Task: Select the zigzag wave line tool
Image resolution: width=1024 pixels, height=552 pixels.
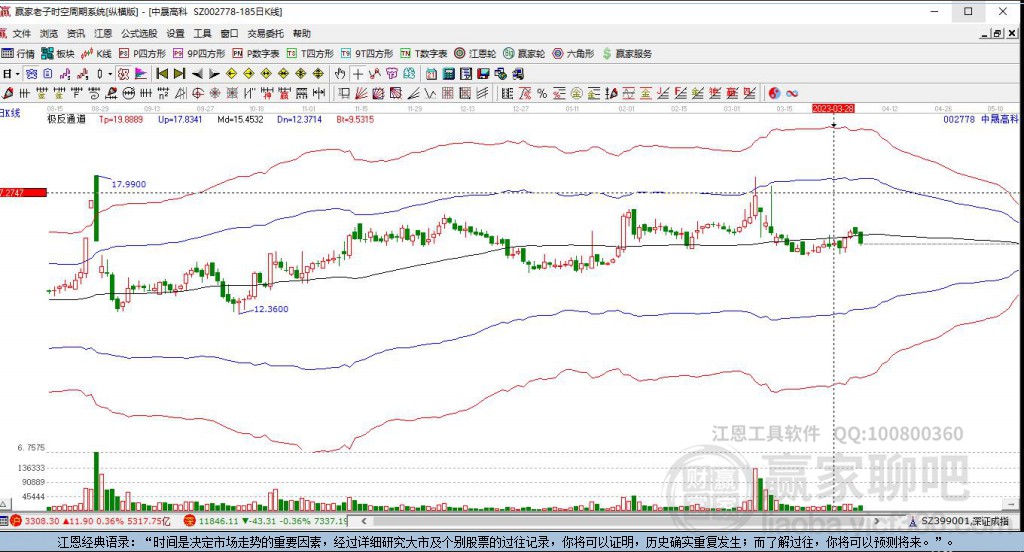Action: 430,93
